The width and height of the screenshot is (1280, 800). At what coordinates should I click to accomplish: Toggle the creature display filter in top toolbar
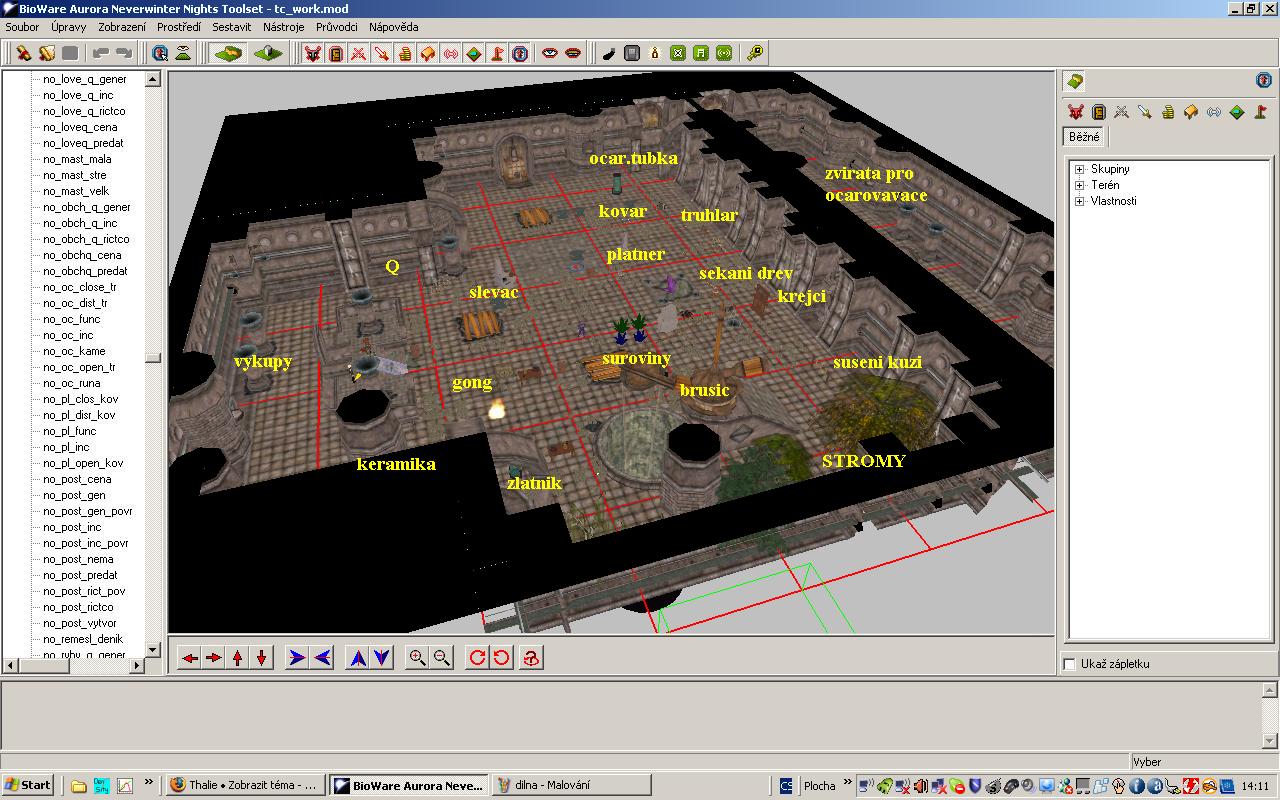coord(313,53)
